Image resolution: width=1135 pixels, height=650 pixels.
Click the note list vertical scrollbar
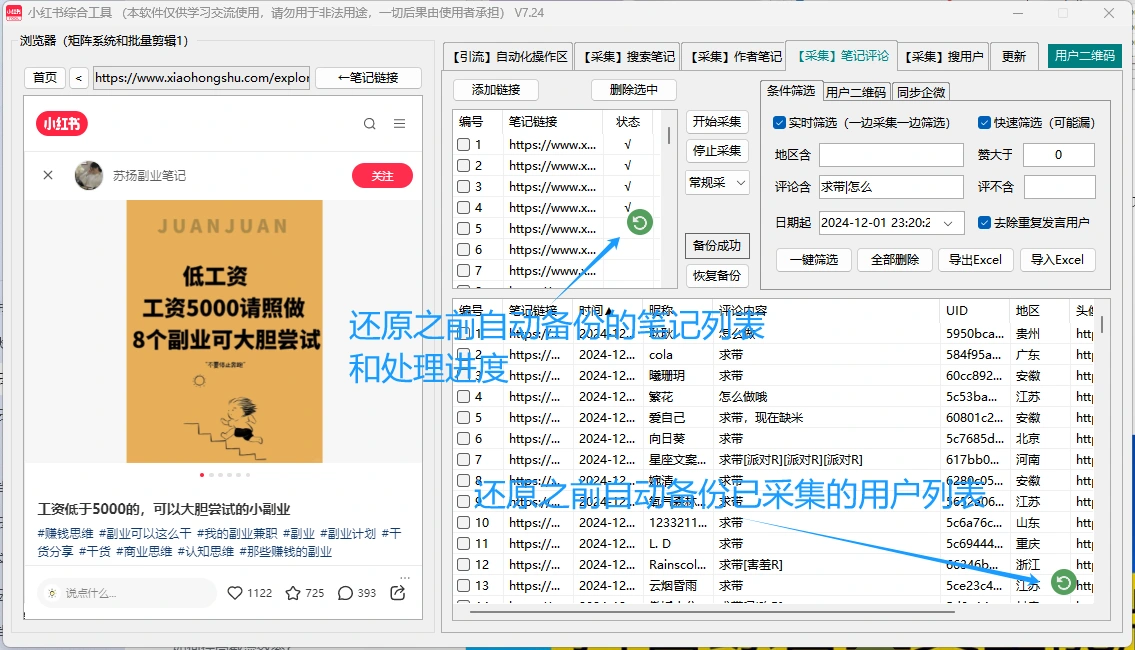coord(669,199)
